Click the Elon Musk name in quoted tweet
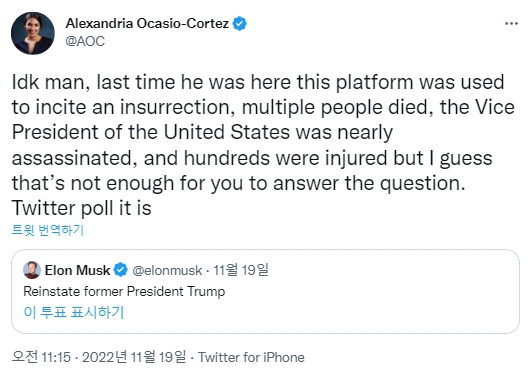The width and height of the screenshot is (529, 376). (77, 270)
